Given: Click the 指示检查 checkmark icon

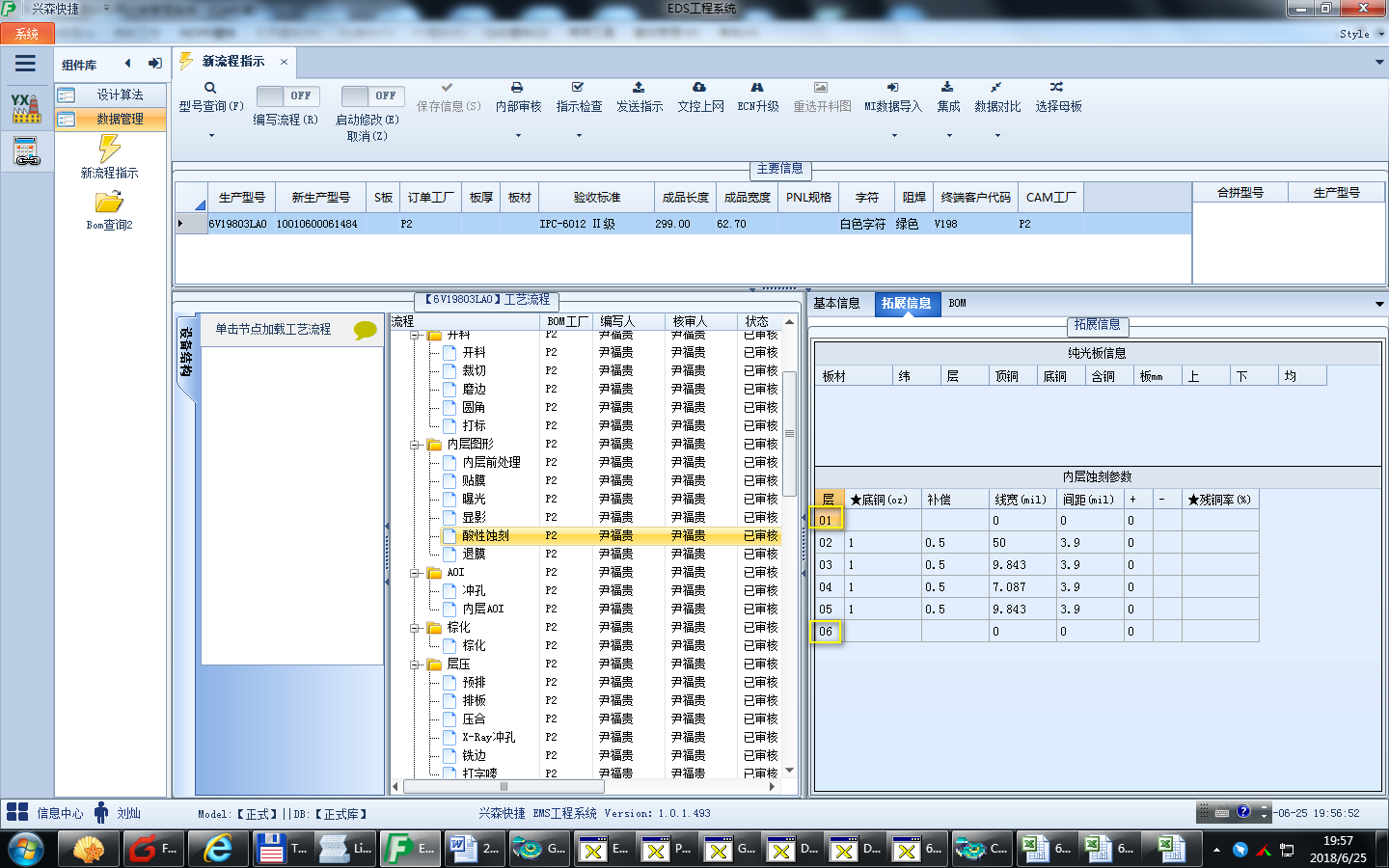Looking at the screenshot, I should click(x=578, y=88).
